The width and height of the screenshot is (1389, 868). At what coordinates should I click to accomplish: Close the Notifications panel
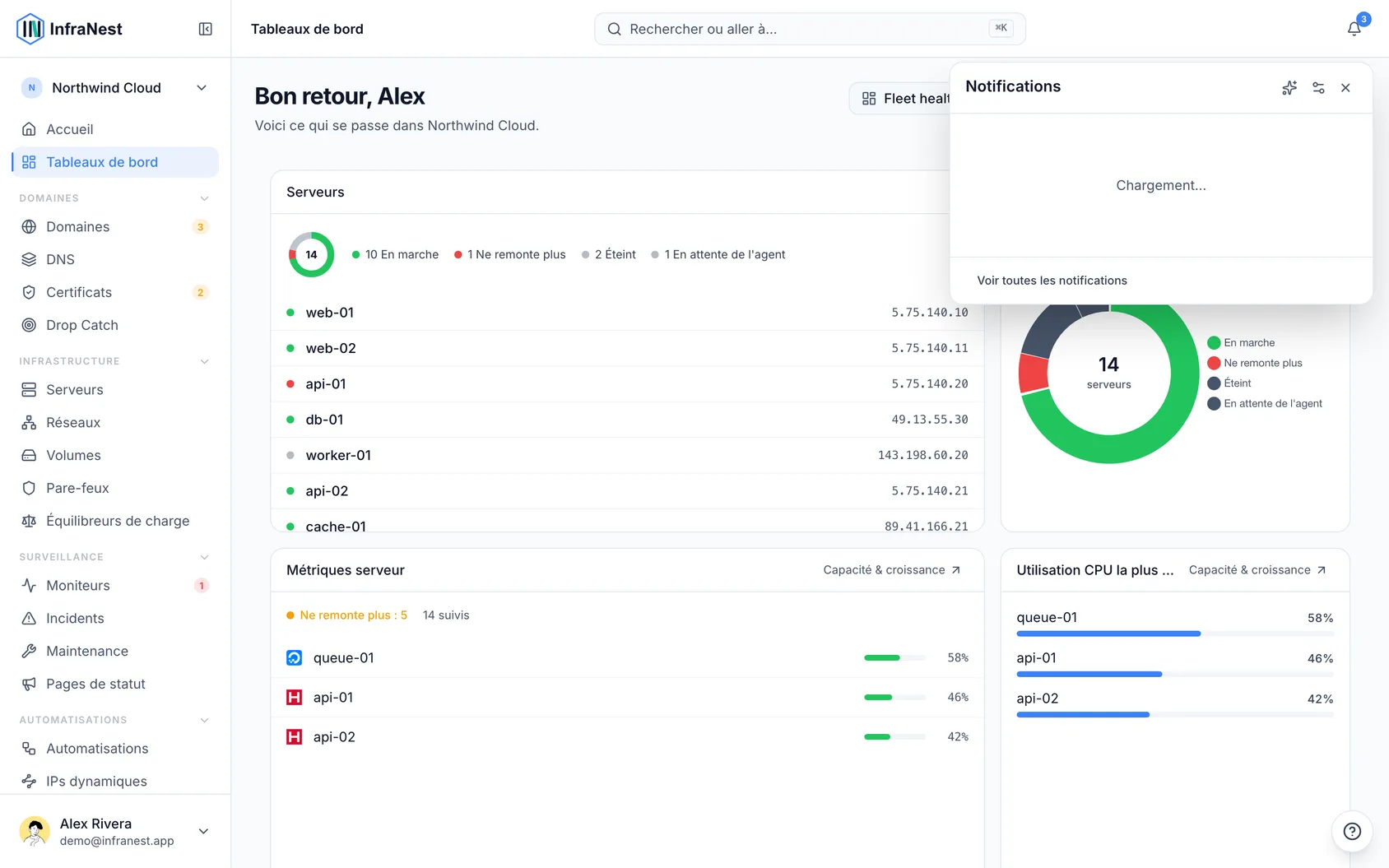click(x=1345, y=88)
